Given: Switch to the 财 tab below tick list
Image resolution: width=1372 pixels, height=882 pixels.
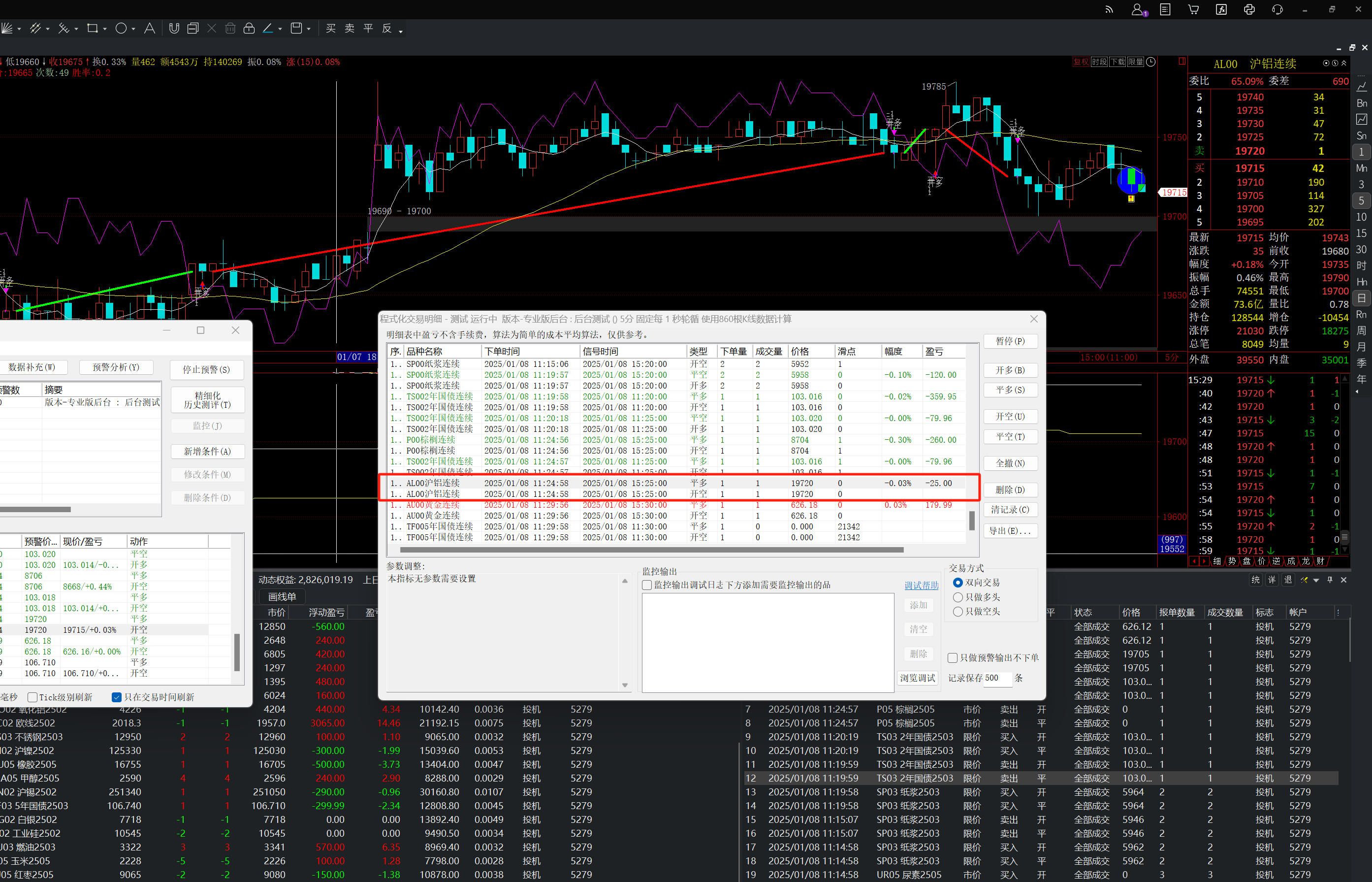Looking at the screenshot, I should [1320, 561].
